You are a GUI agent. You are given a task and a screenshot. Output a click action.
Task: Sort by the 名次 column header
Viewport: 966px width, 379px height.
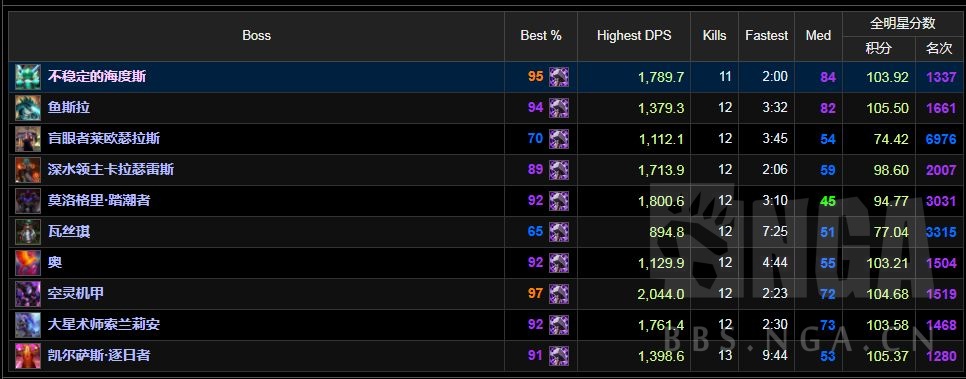coord(939,48)
